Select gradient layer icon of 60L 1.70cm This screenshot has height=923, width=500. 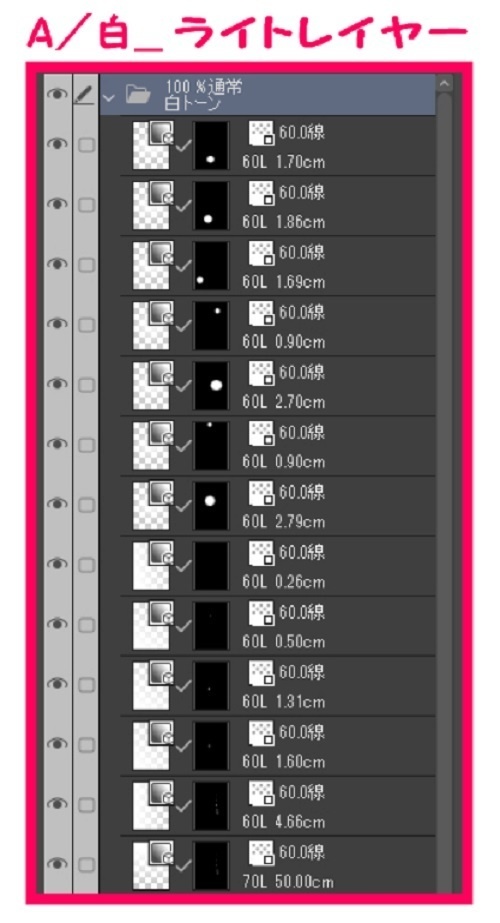153,145
